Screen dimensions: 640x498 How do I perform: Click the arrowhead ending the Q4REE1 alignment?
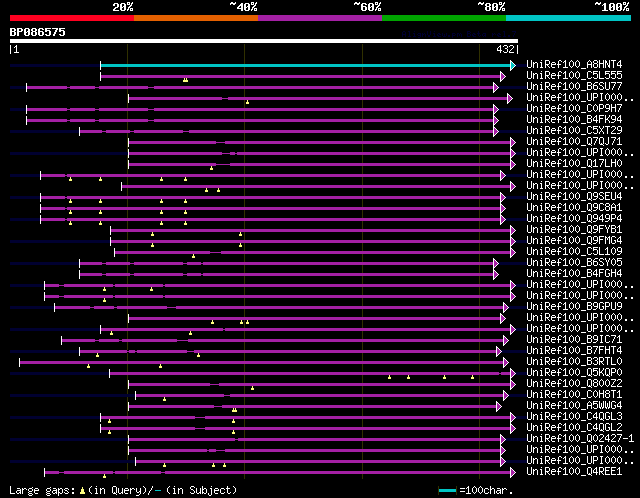coord(513,473)
